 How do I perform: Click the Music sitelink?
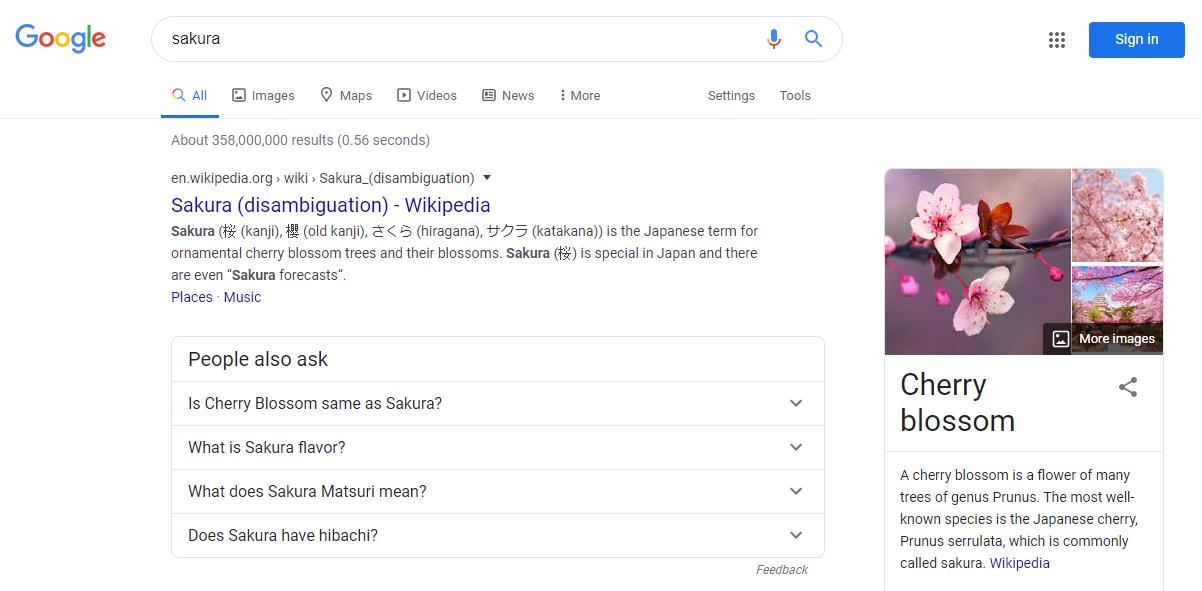242,297
